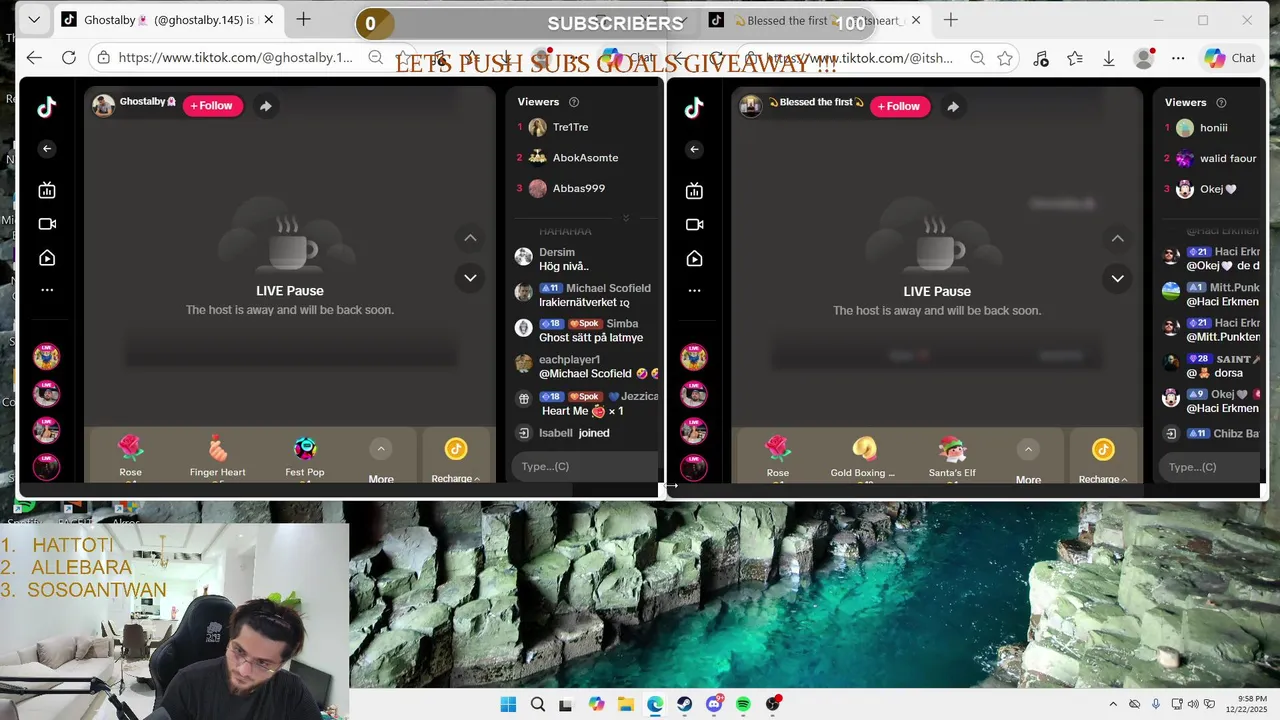Click the TikTok logo in Ghostalby window

pos(47,108)
